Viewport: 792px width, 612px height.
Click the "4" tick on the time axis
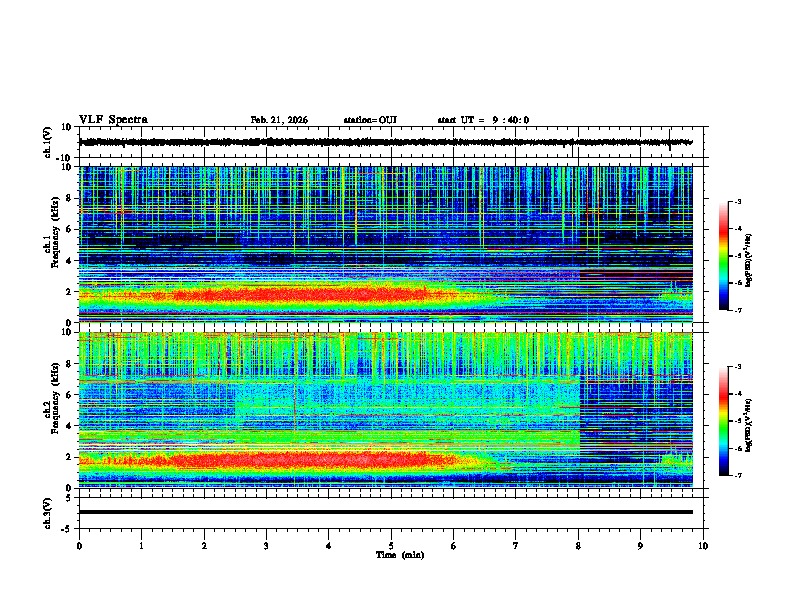pyautogui.click(x=329, y=546)
